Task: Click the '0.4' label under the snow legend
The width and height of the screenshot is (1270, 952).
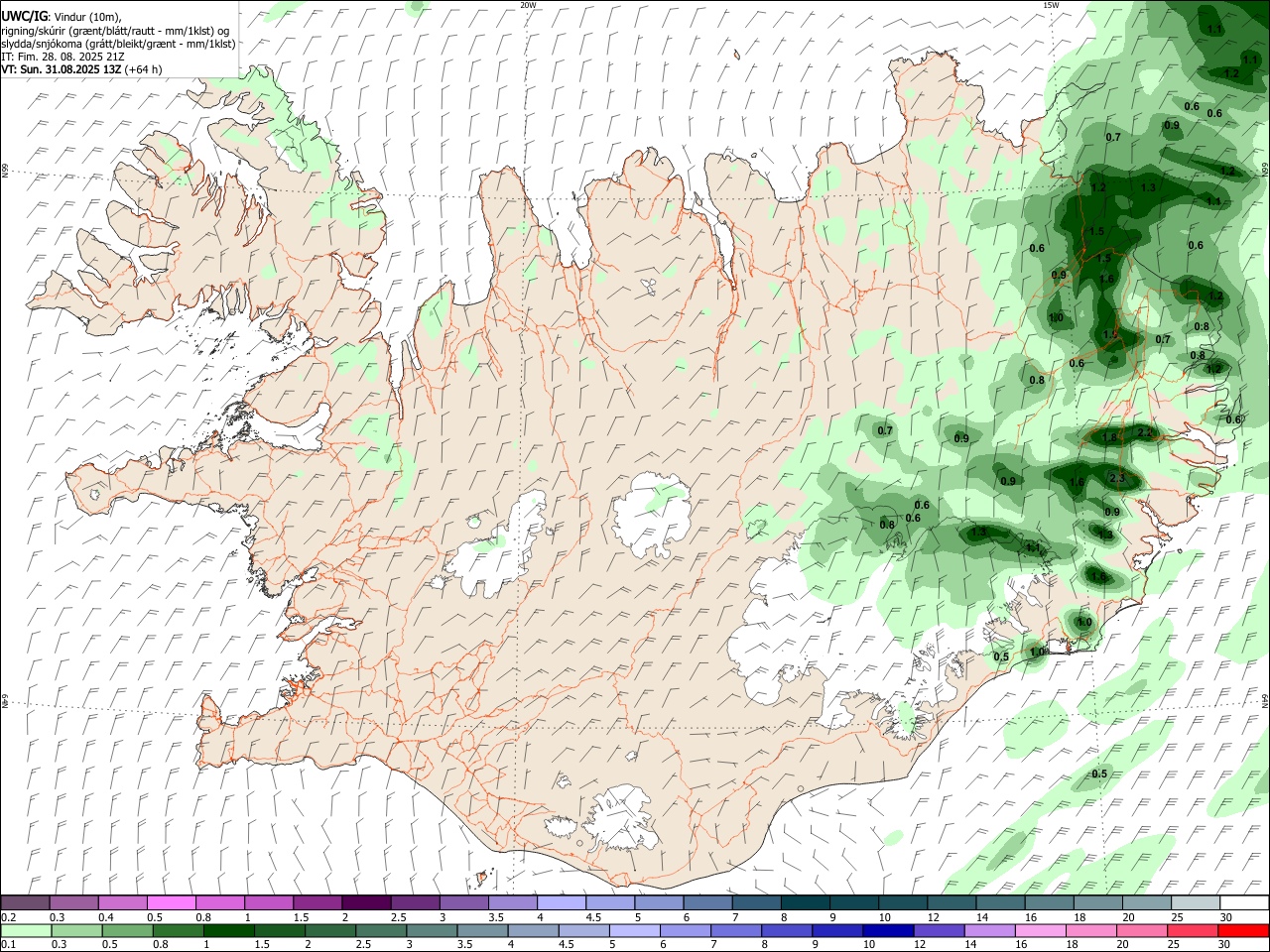Action: coord(106,917)
